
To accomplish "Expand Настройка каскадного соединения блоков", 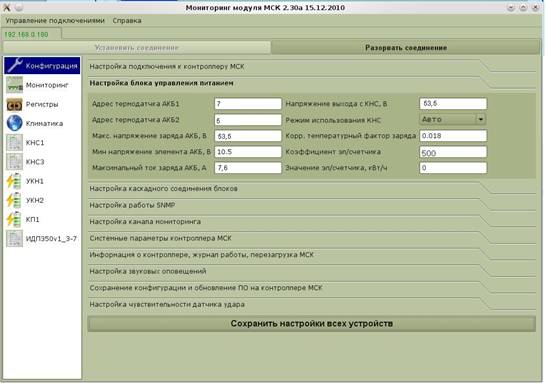I will click(x=312, y=188).
